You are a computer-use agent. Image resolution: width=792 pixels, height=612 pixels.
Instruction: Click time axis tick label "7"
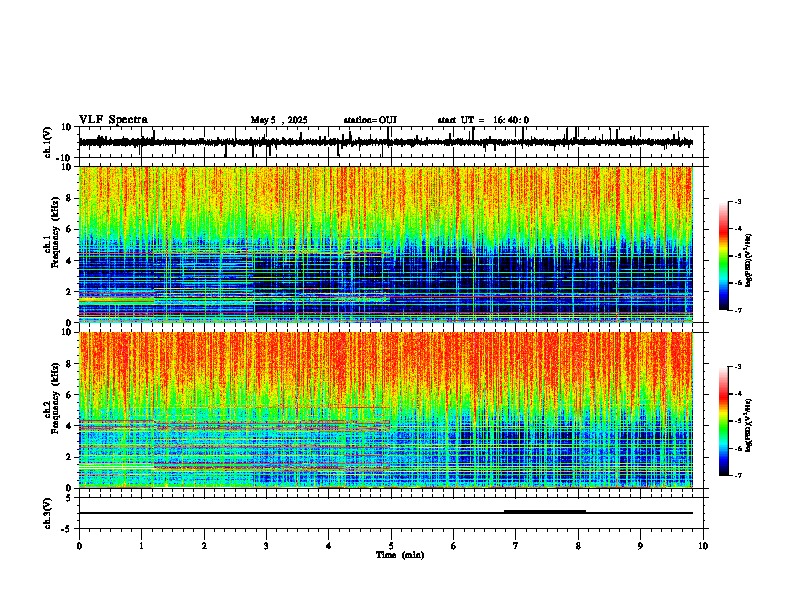516,546
